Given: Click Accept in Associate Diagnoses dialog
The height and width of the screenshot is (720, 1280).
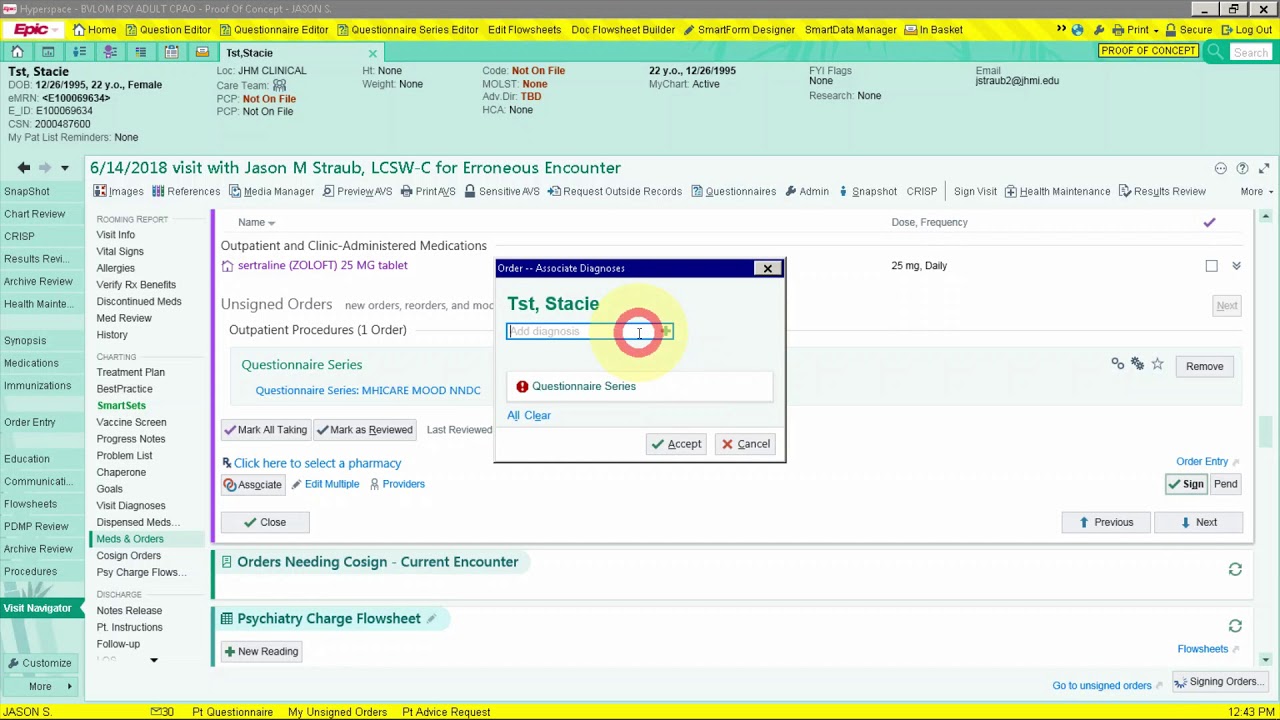Looking at the screenshot, I should pyautogui.click(x=676, y=444).
